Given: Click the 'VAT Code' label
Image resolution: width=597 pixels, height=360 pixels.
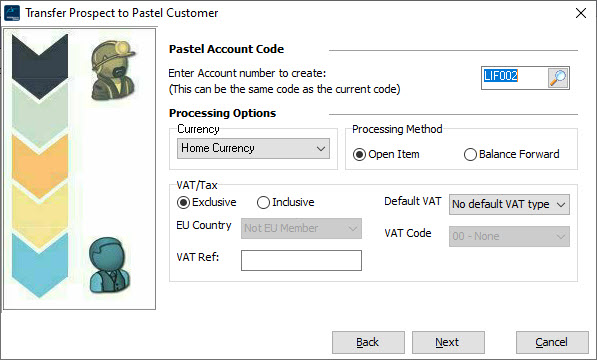Looking at the screenshot, I should click(x=408, y=233).
